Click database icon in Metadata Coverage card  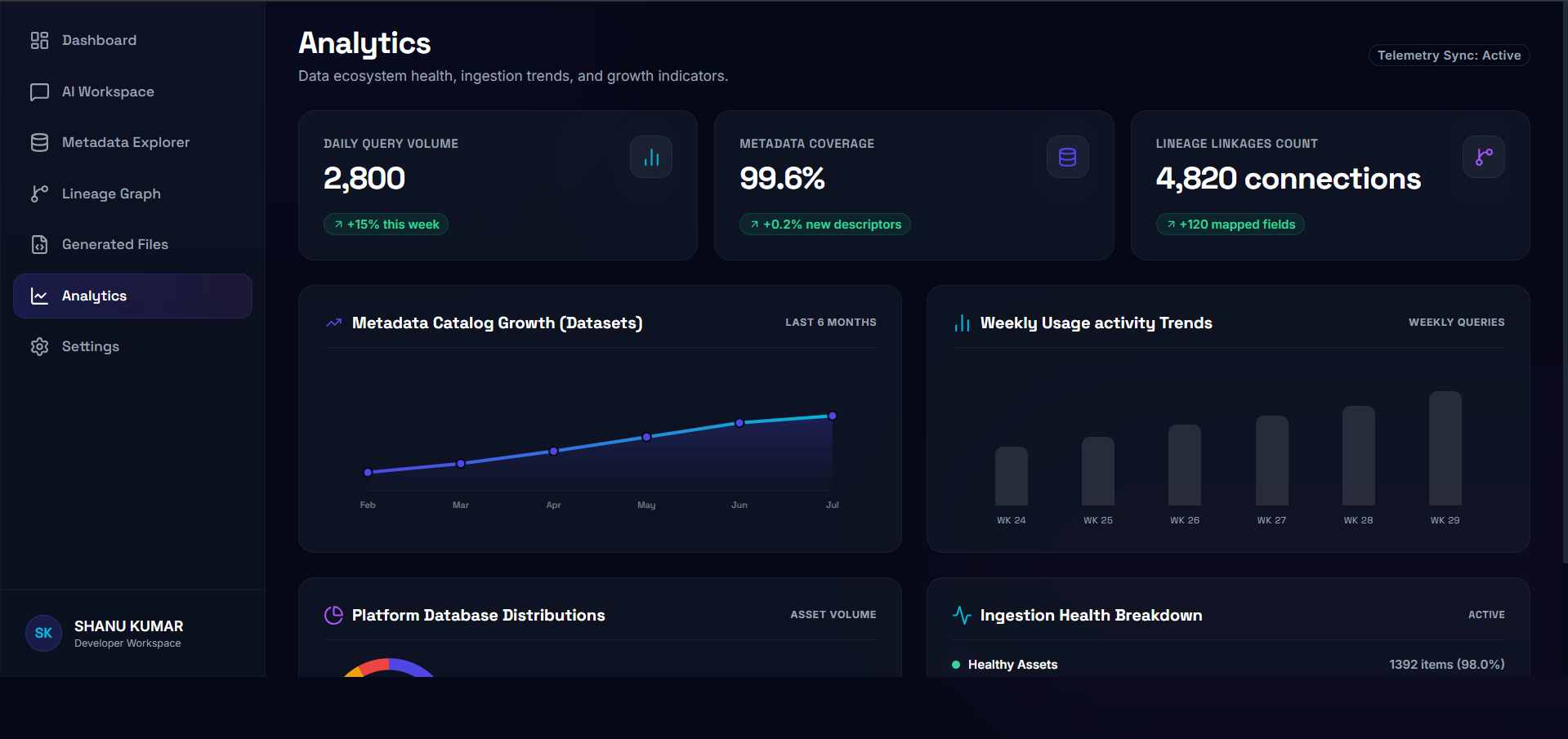[1067, 157]
